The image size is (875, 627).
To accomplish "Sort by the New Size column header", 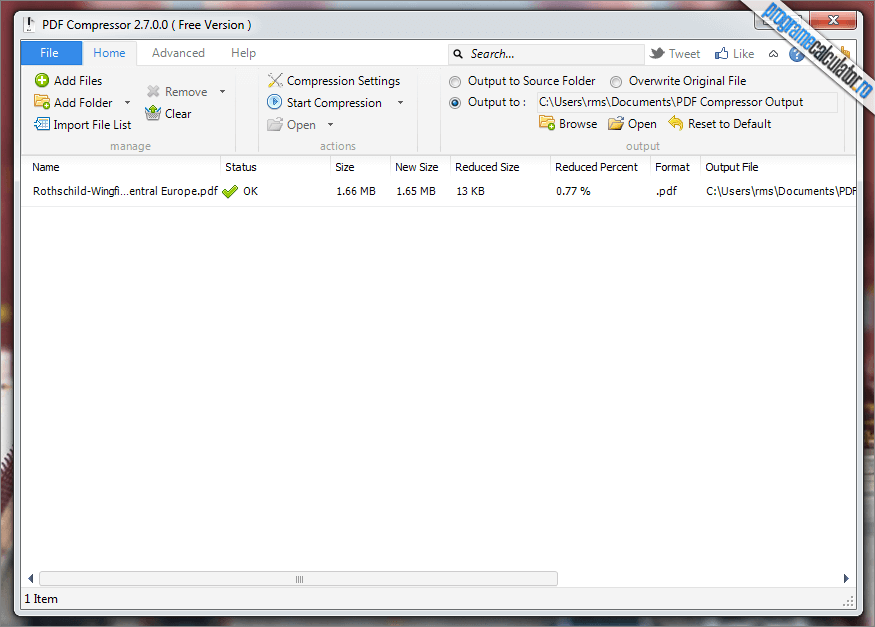I will coord(420,167).
